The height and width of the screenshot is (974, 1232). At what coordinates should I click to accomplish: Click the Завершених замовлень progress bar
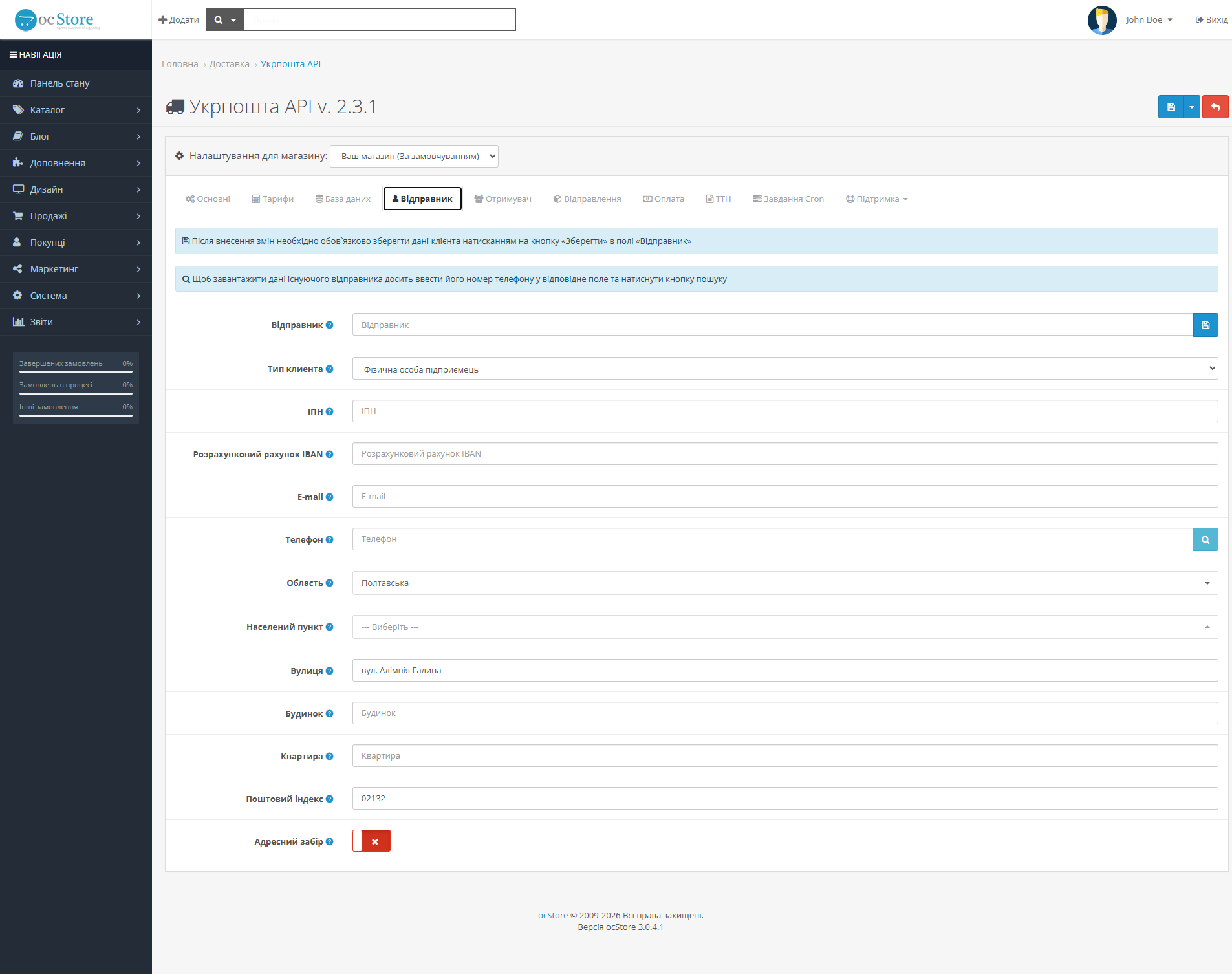point(76,372)
